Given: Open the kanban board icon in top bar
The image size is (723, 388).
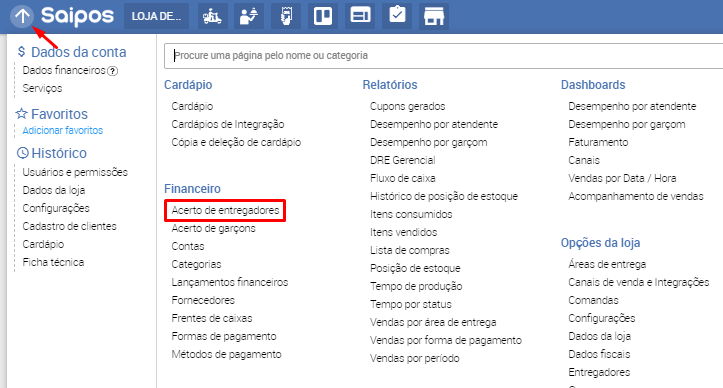Looking at the screenshot, I should click(323, 16).
